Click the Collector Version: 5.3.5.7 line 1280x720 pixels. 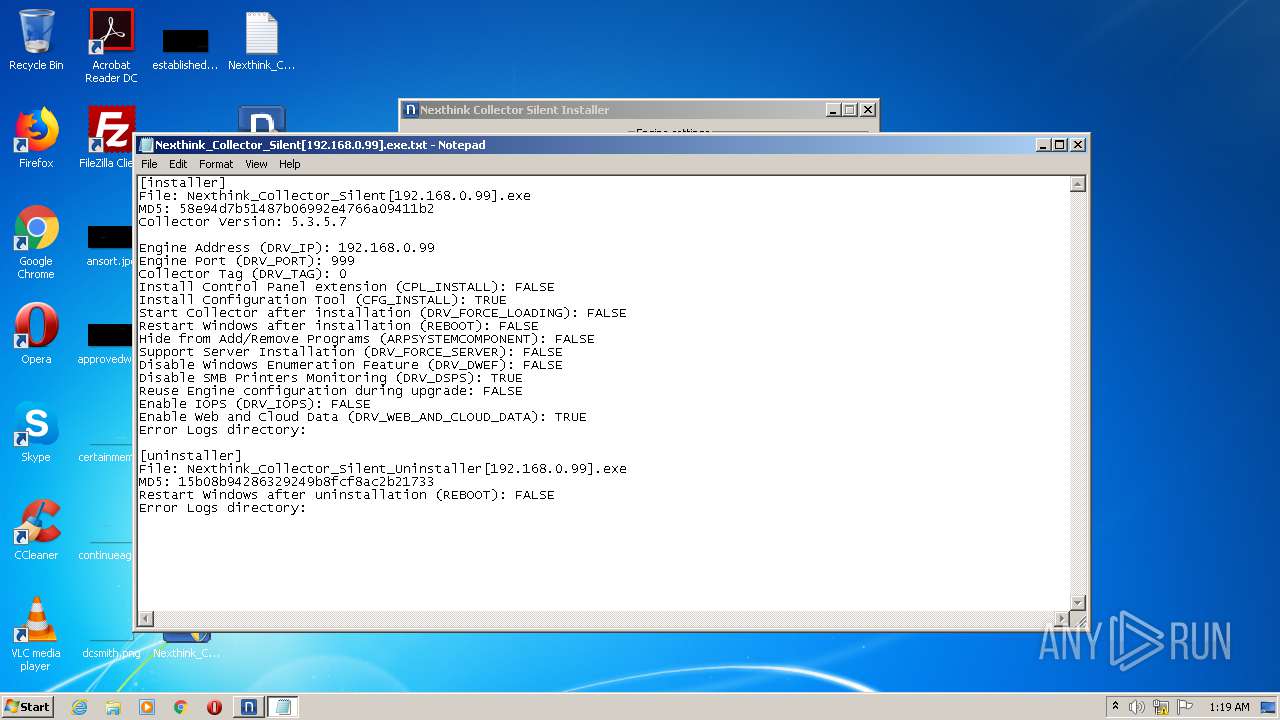point(242,222)
